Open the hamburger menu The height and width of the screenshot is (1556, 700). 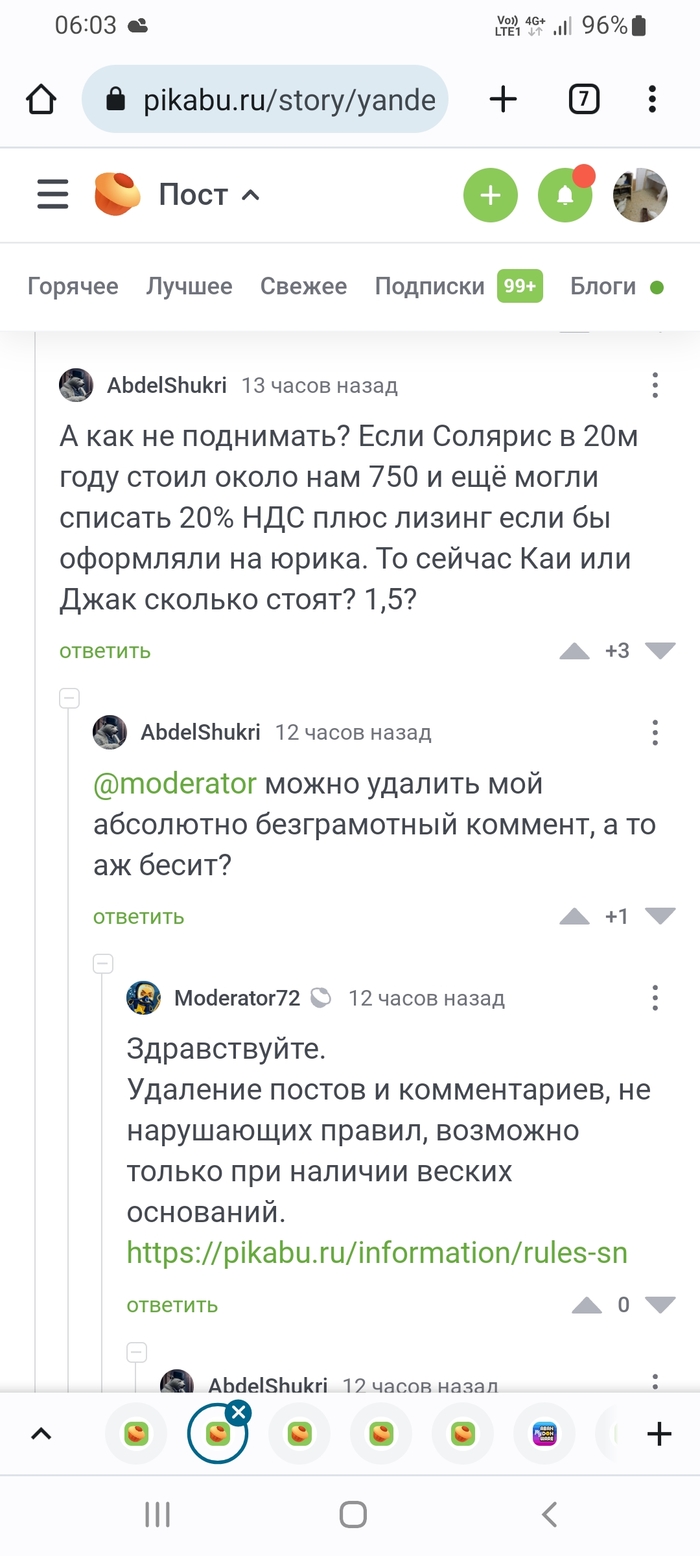coord(52,195)
